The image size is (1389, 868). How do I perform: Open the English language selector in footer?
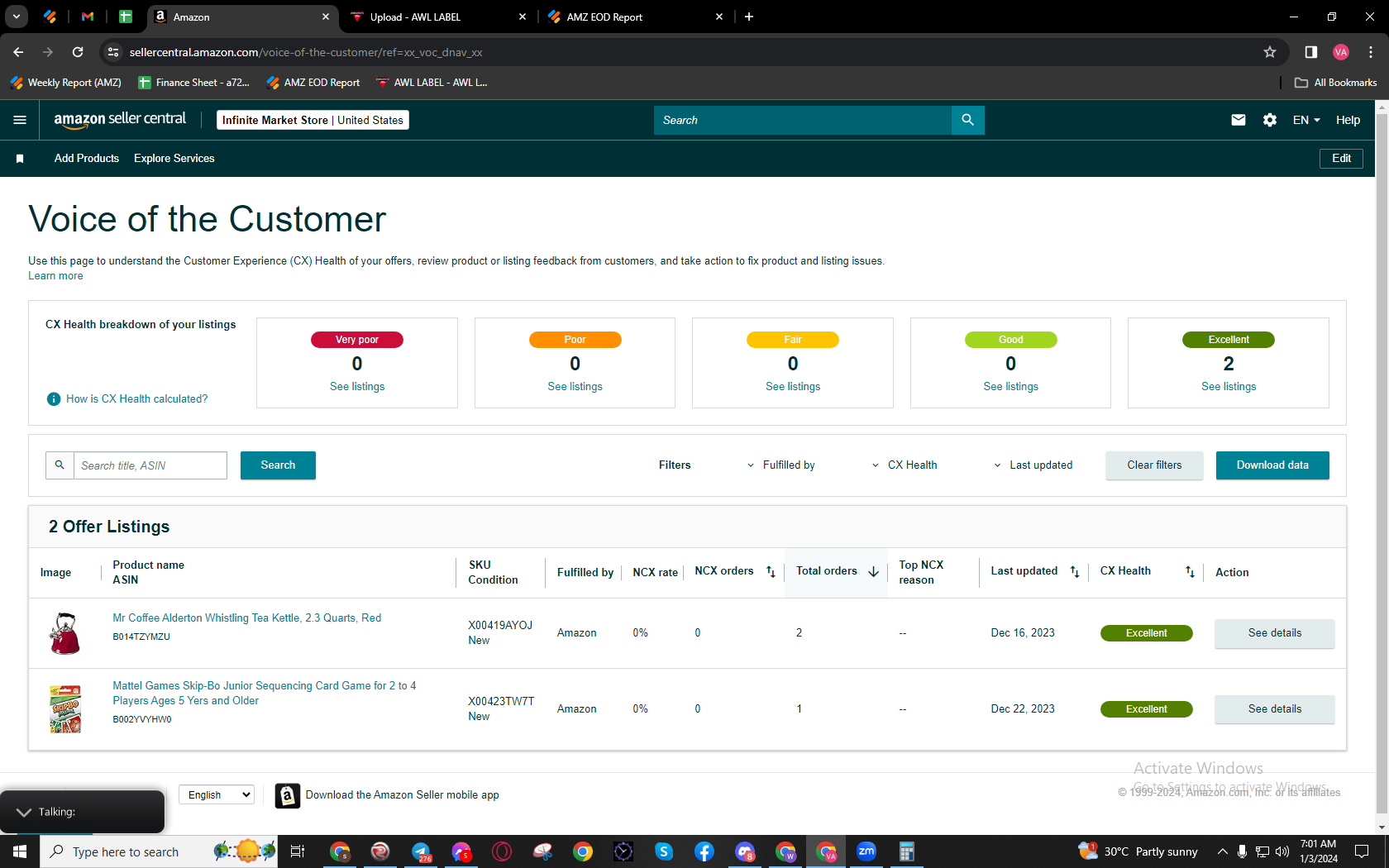point(217,795)
